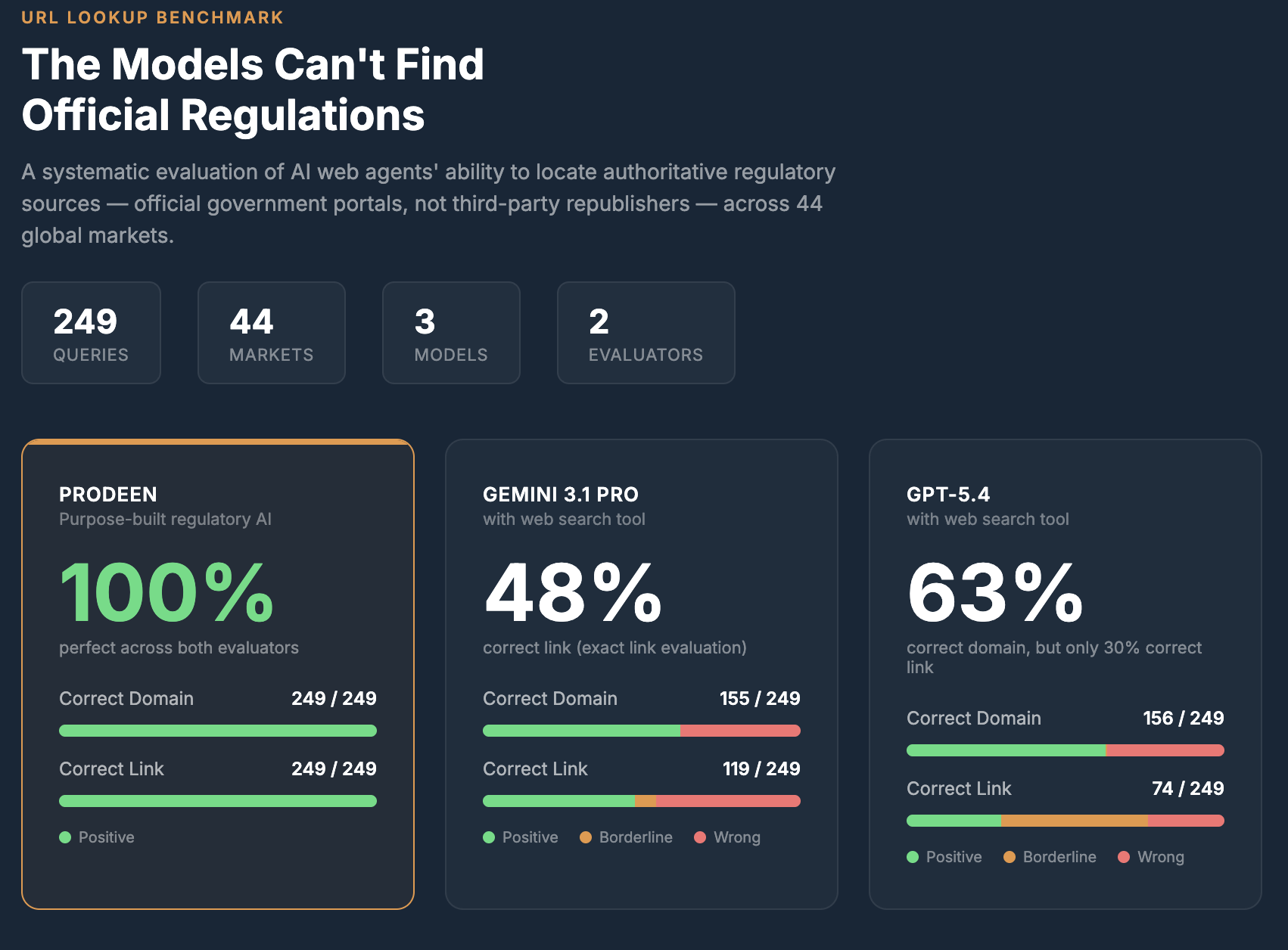Select the 44 Markets stat card
The width and height of the screenshot is (1288, 950).
click(271, 333)
